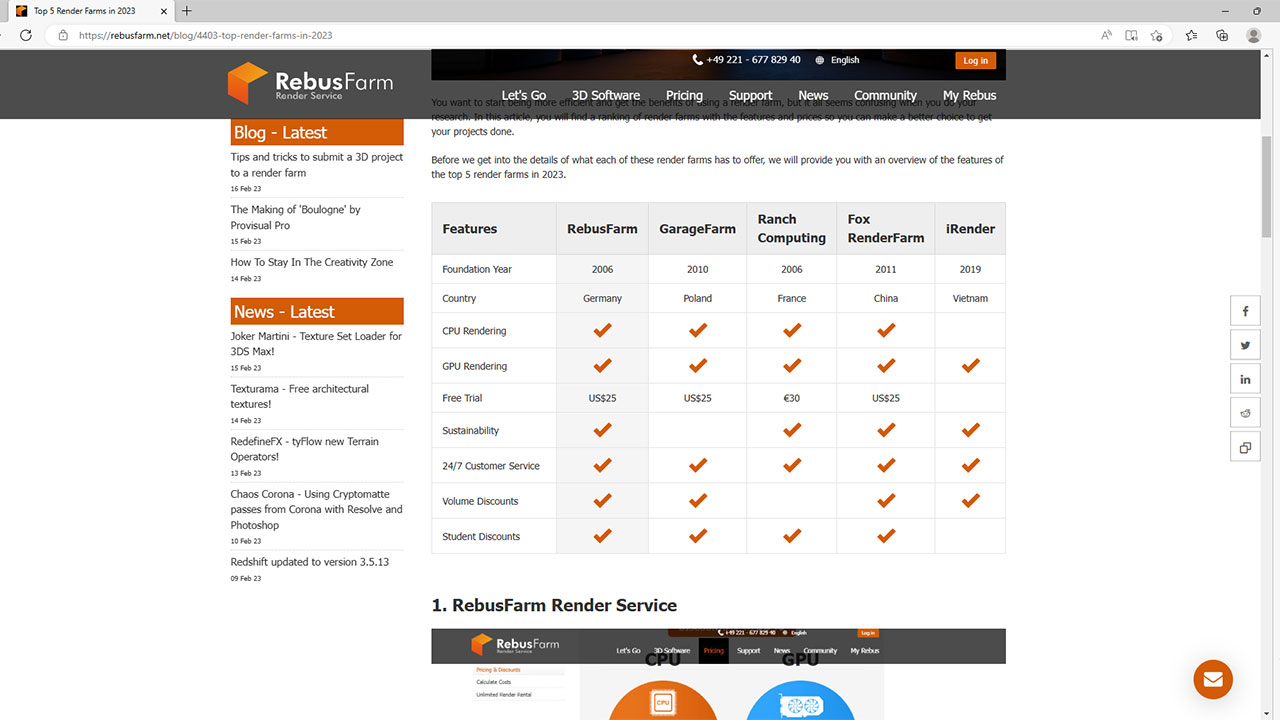1280x720 pixels.
Task: Click the '24/7 Customer Service' row label
Action: coord(491,466)
